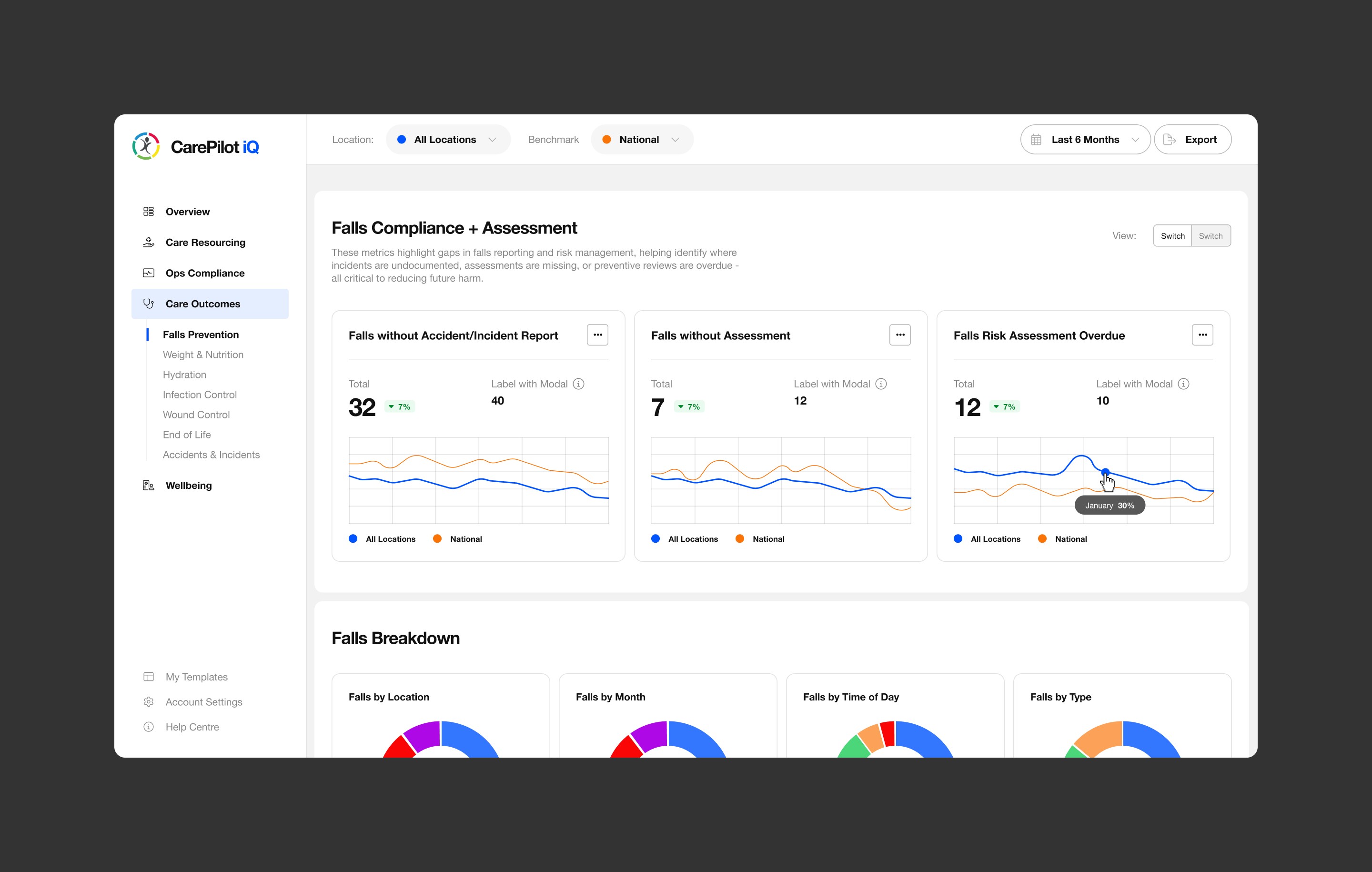The image size is (1372, 872).
Task: Click the Care Resourcing hand icon
Action: point(149,242)
